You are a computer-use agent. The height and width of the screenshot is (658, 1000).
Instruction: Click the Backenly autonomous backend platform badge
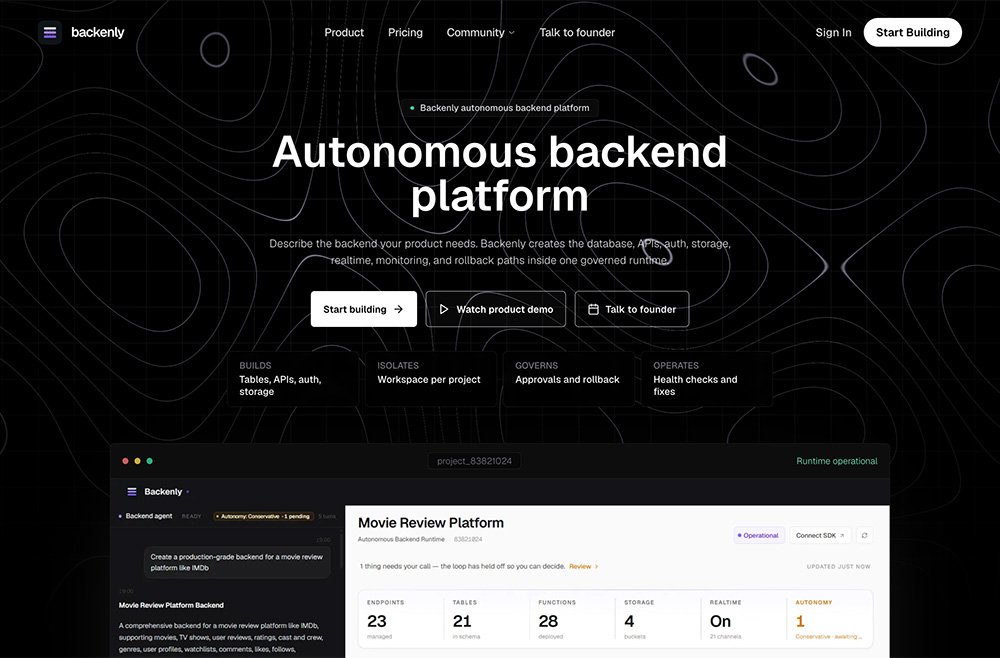[500, 108]
